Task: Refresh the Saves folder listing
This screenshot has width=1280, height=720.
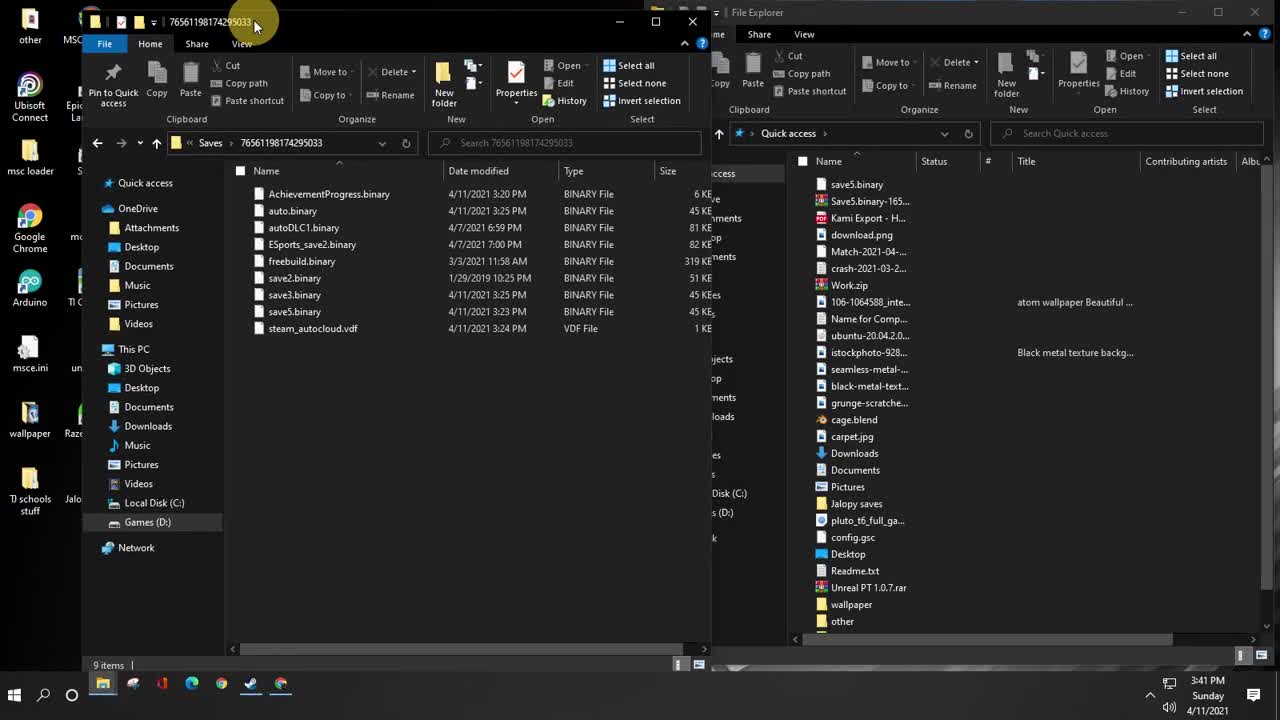Action: tap(406, 143)
